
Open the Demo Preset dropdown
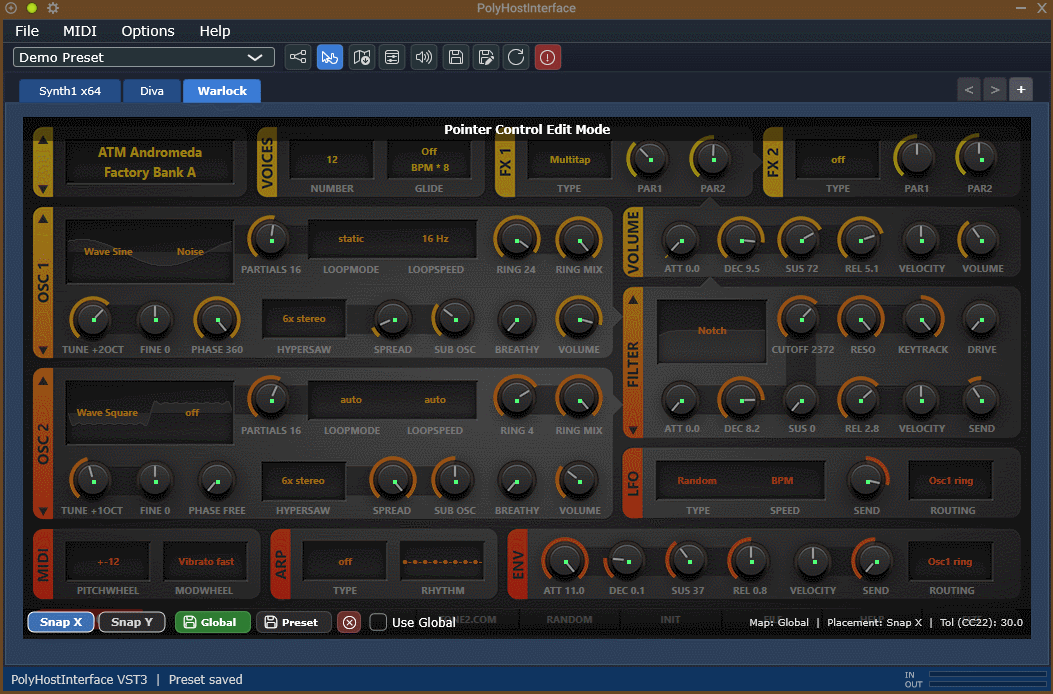tap(144, 57)
